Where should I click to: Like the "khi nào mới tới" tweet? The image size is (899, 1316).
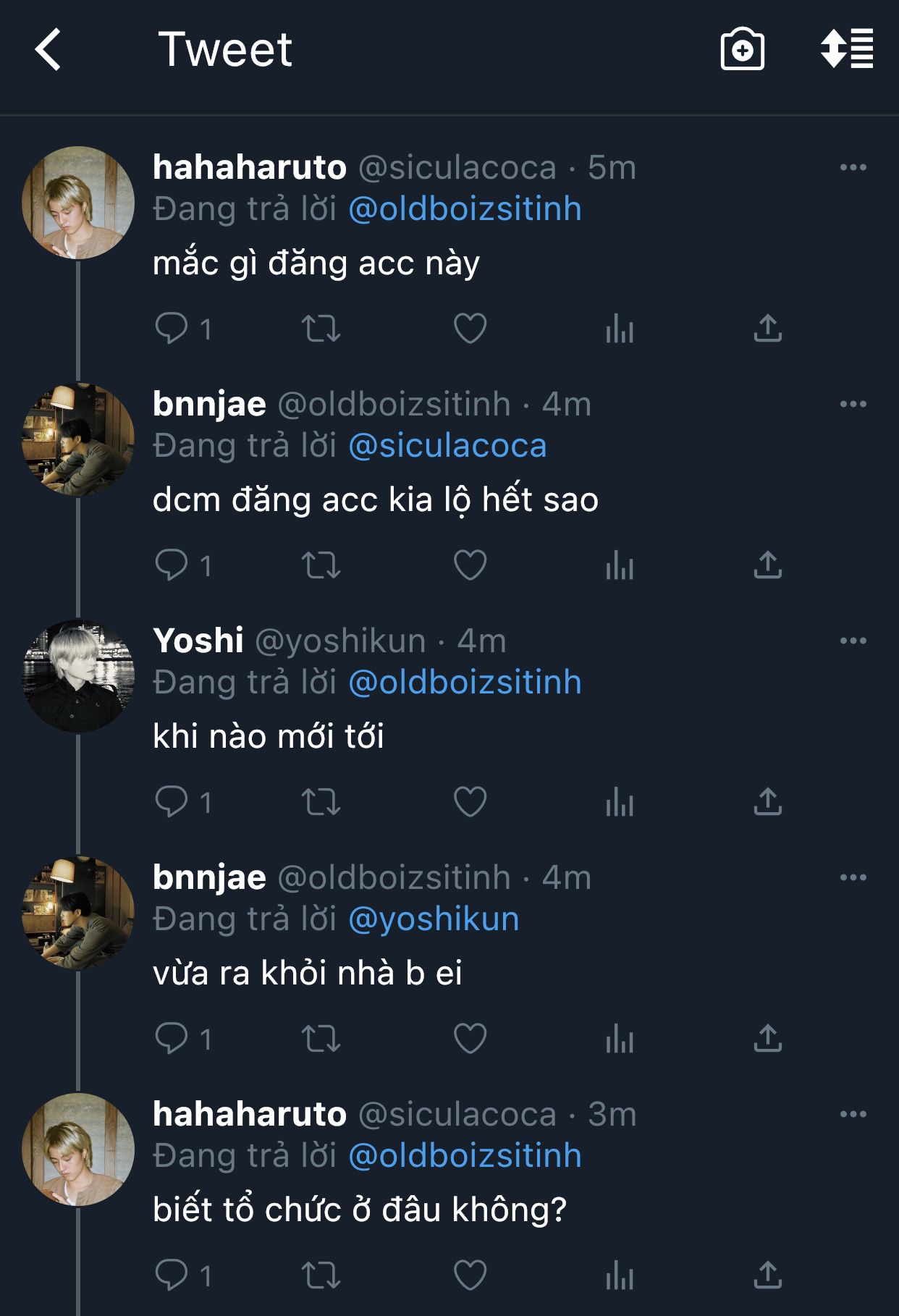pyautogui.click(x=470, y=802)
